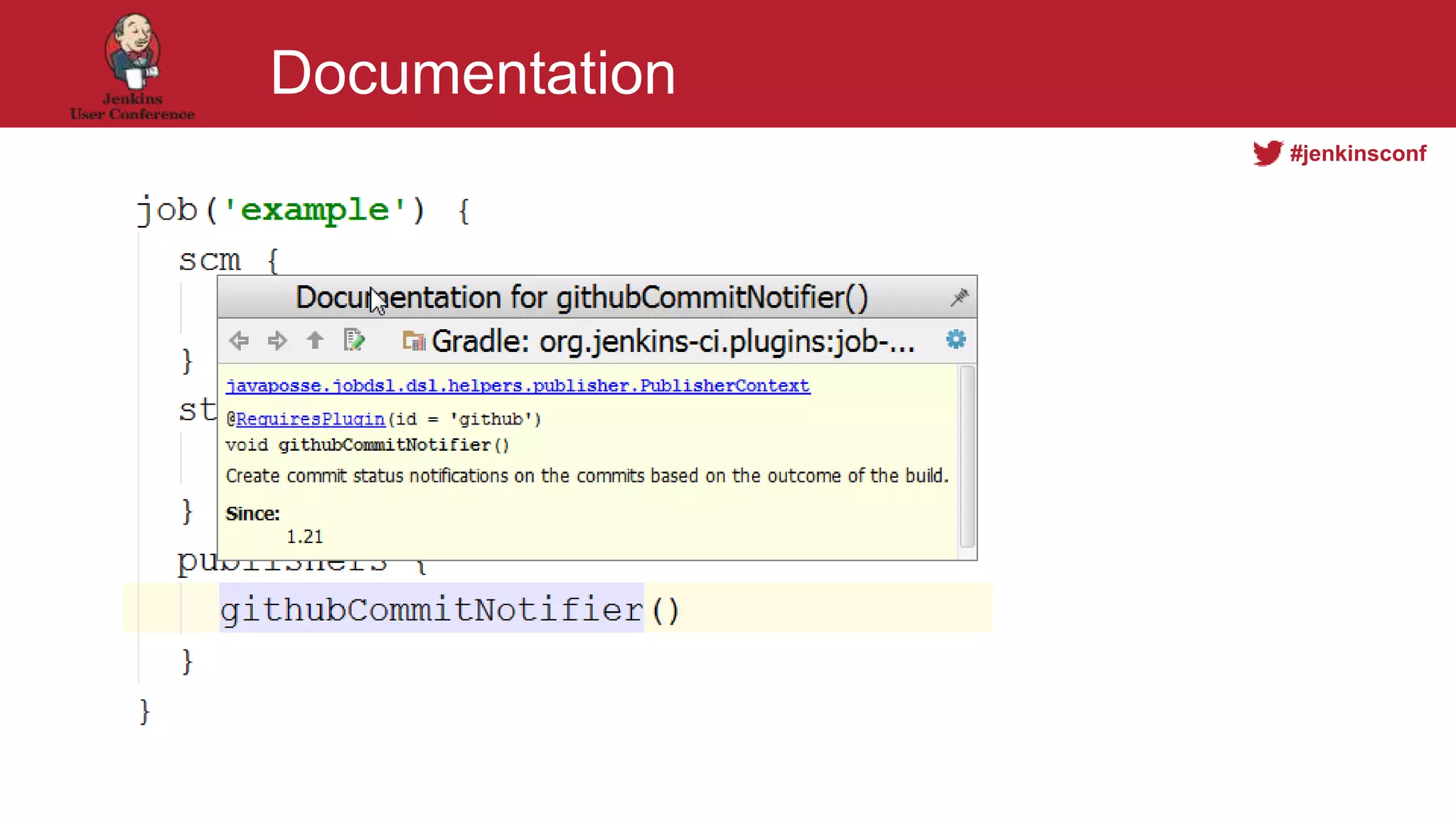Click the scm keyword in code
The image size is (1456, 819).
coord(210,260)
